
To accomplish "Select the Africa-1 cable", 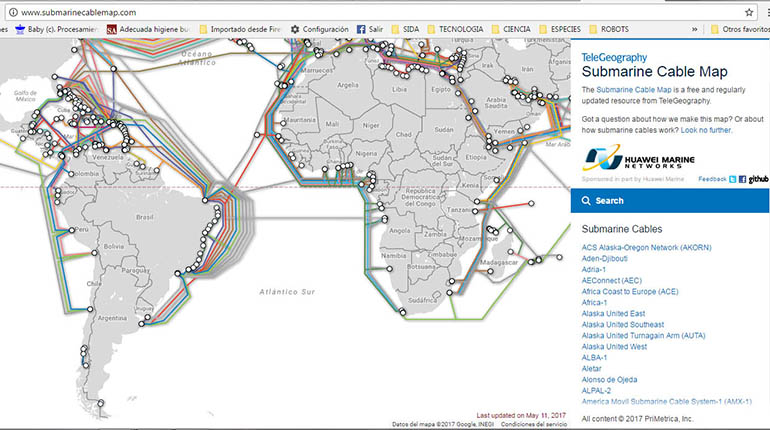I will [x=594, y=302].
